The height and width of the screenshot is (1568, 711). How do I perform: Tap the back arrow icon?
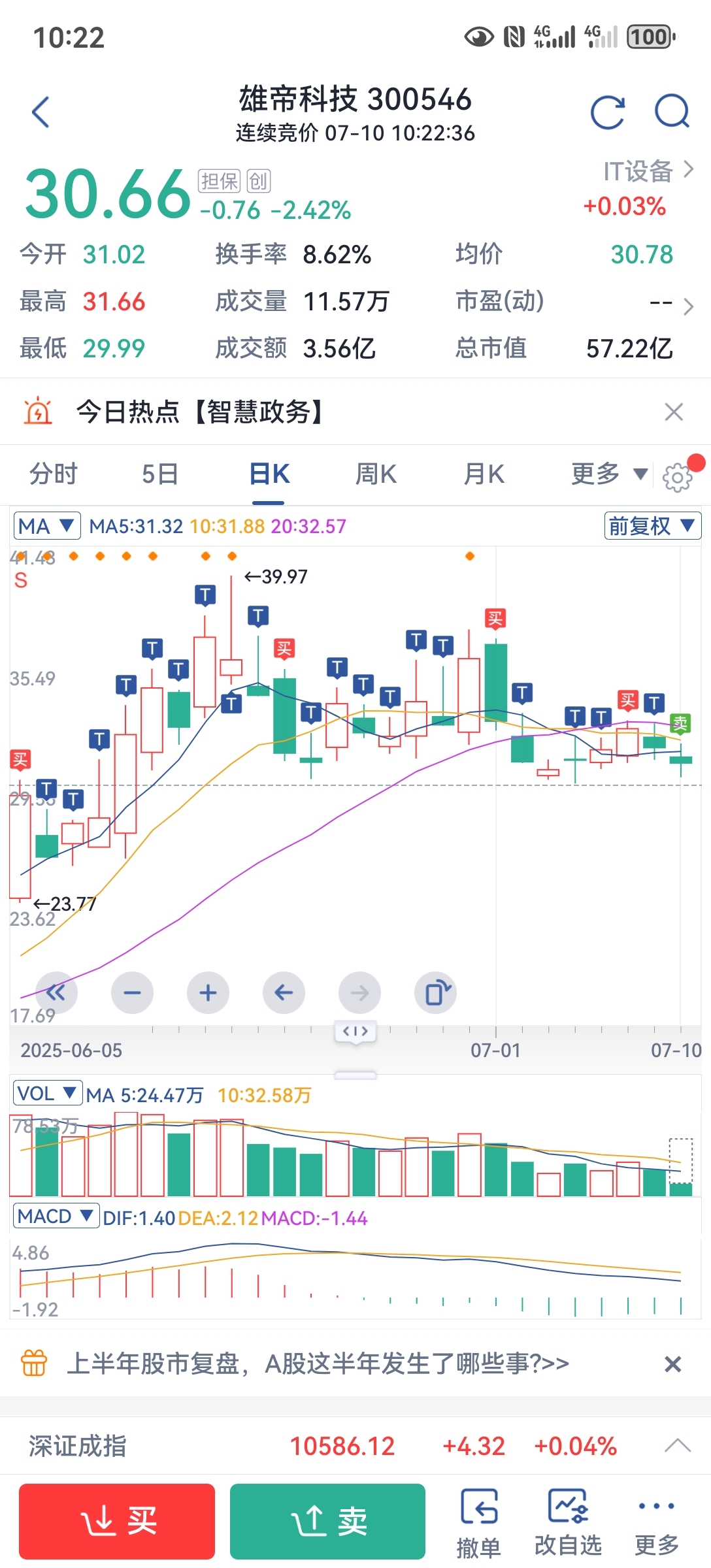click(x=41, y=112)
